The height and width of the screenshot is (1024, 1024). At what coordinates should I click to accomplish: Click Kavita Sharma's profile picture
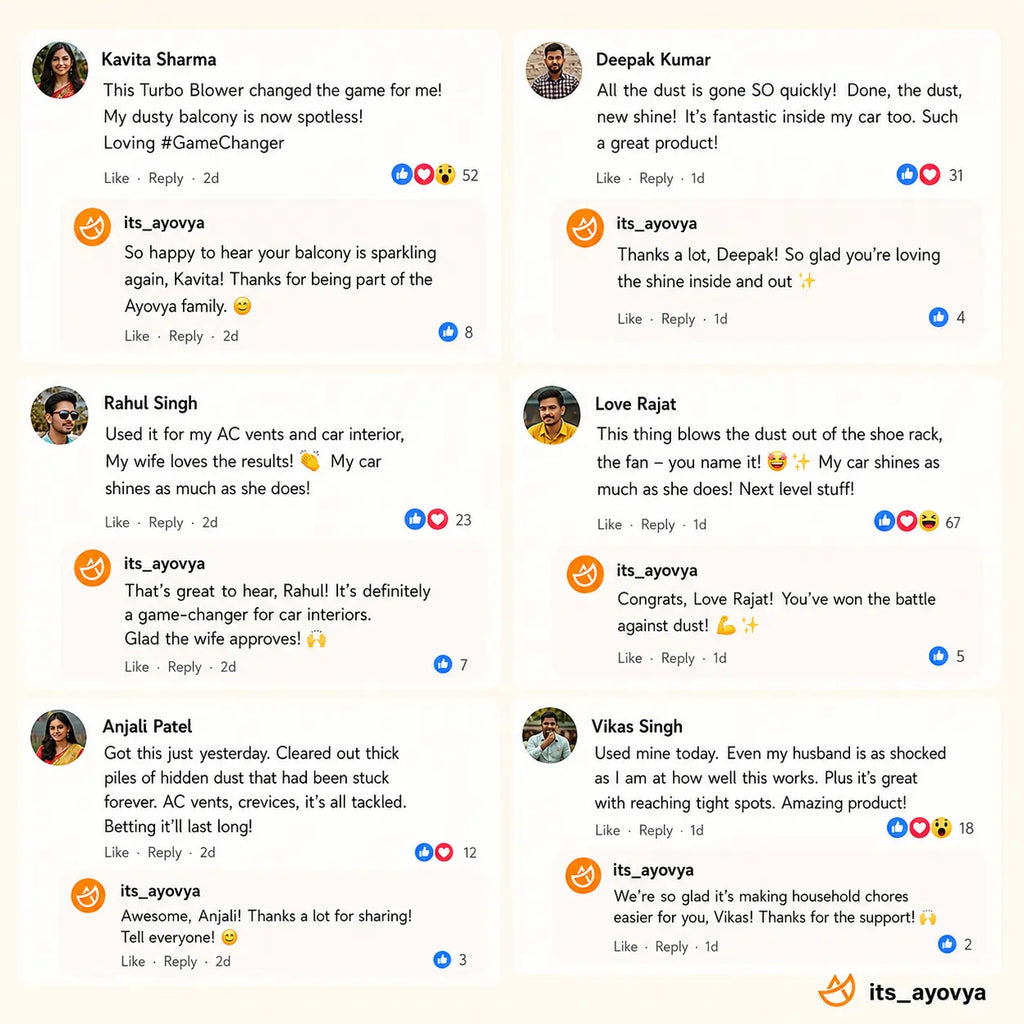[60, 71]
